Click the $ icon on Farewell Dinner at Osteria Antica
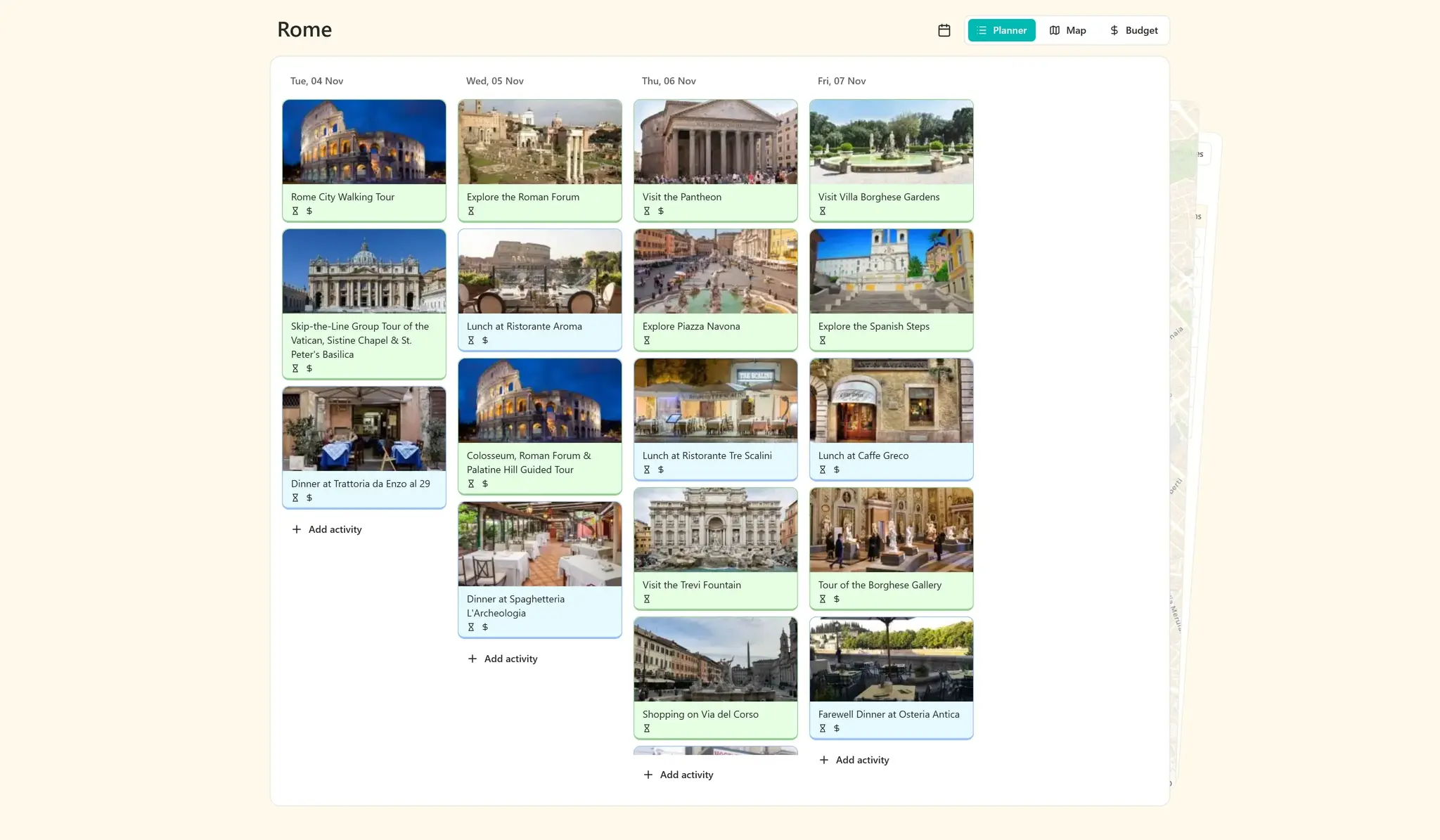The image size is (1440, 840). click(836, 728)
